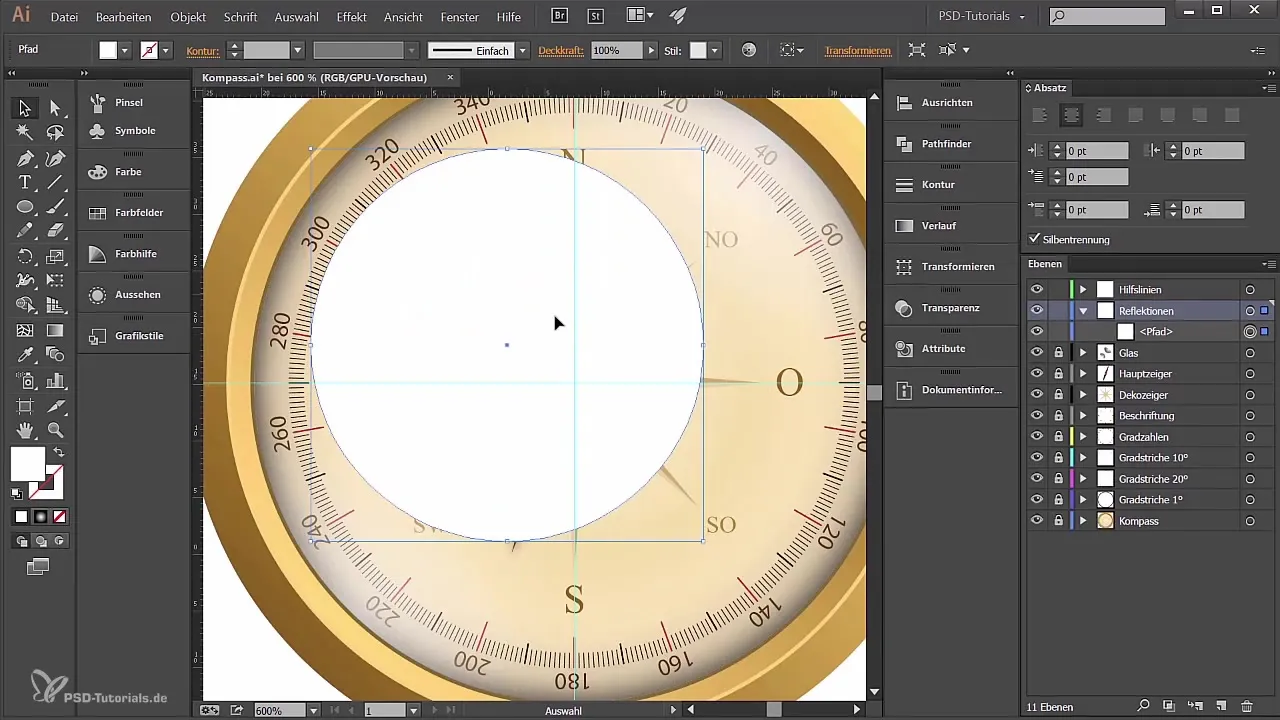The height and width of the screenshot is (720, 1280).
Task: Select the Kompass.ai document tab
Action: pyautogui.click(x=314, y=77)
